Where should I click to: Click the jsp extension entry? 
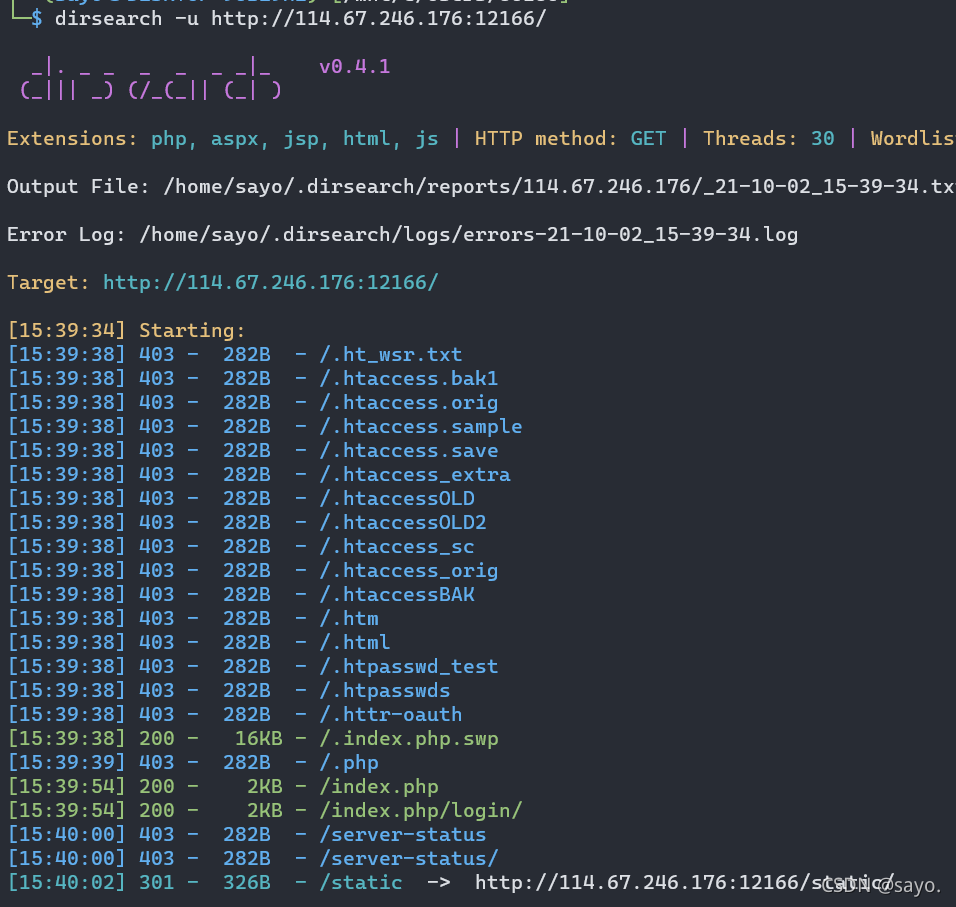coord(301,138)
